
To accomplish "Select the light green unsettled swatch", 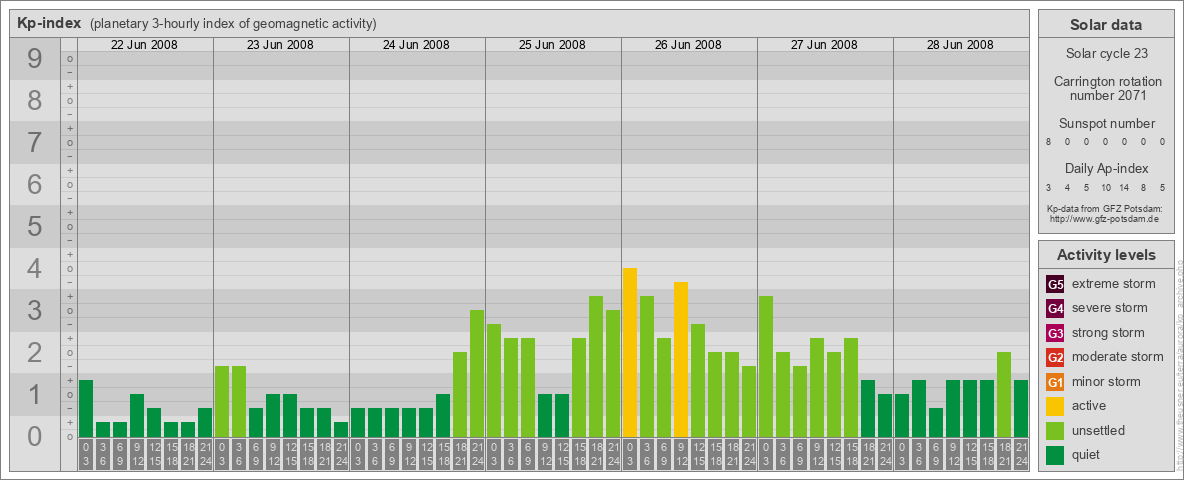I will click(1055, 431).
